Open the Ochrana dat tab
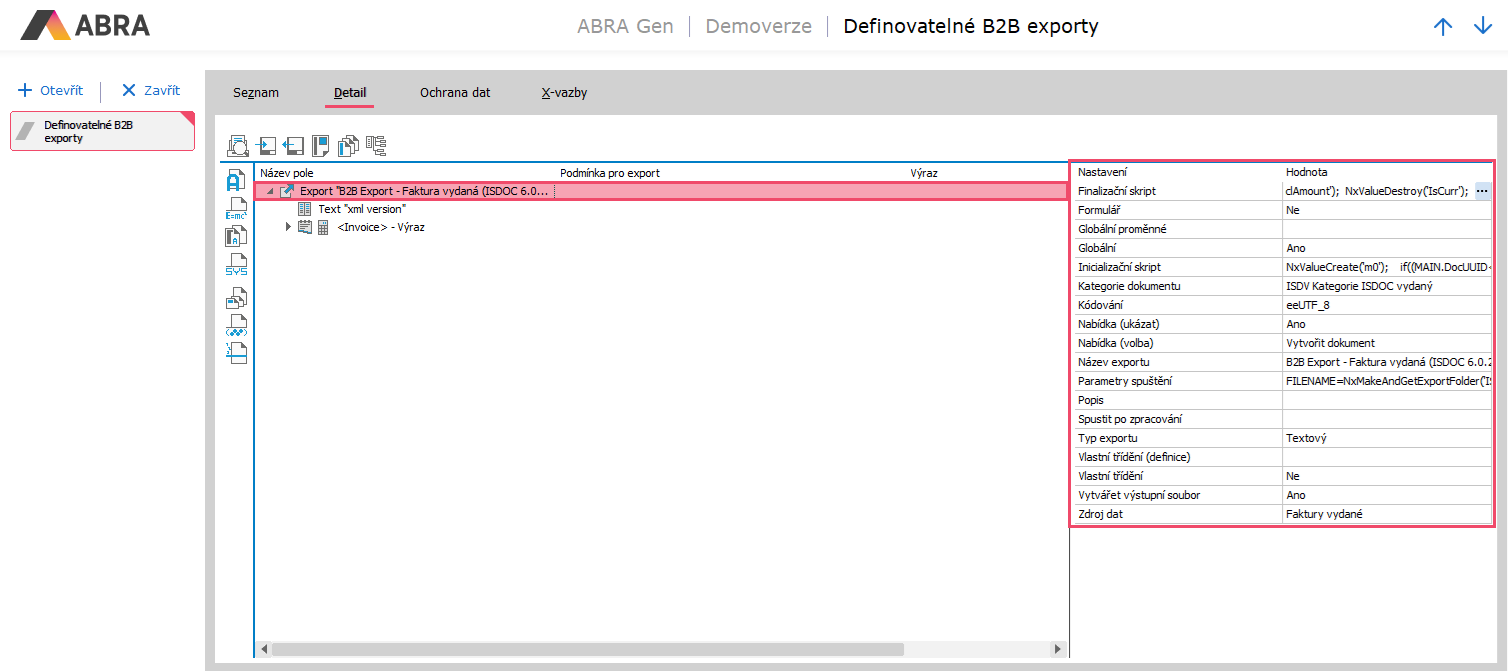1508x671 pixels. coord(455,93)
